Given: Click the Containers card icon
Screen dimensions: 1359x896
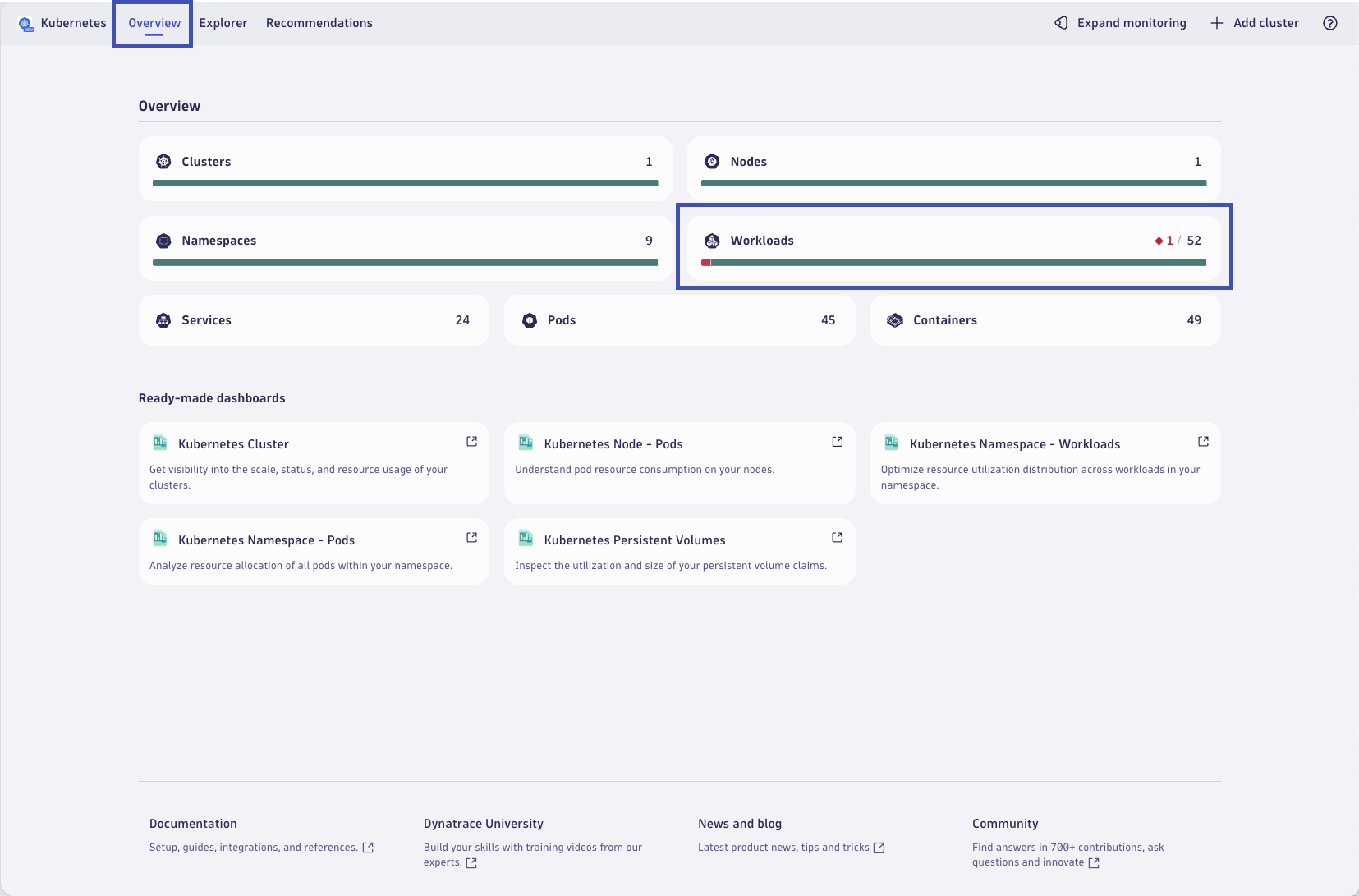Looking at the screenshot, I should pos(895,320).
